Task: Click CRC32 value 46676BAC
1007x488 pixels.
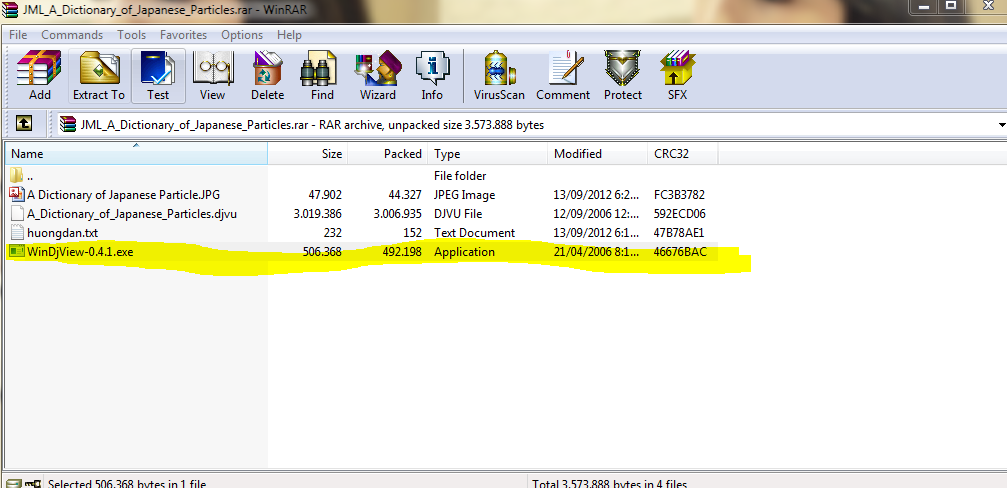Action: (x=680, y=252)
